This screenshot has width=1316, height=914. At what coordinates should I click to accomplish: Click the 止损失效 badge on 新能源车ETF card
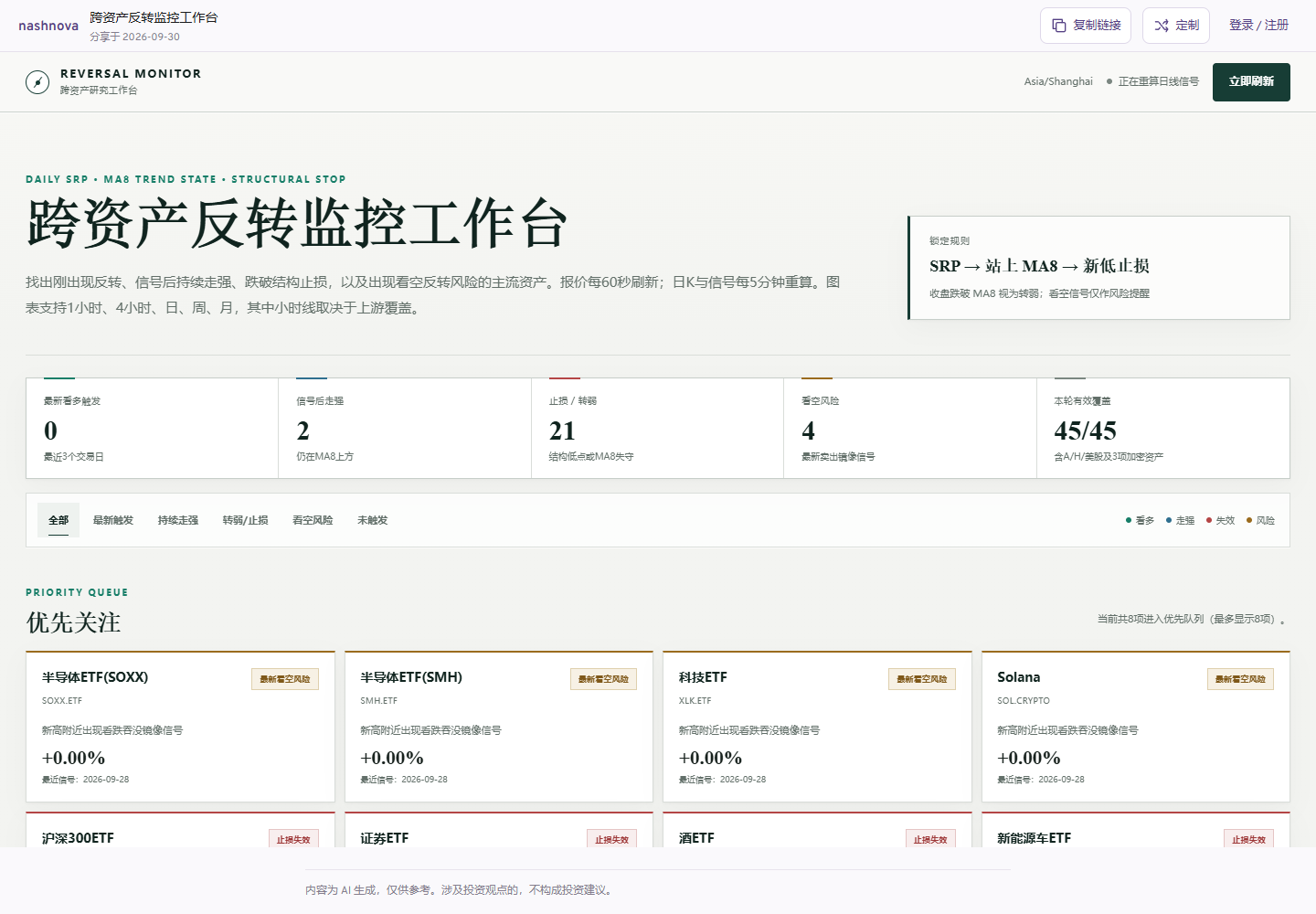point(1248,839)
